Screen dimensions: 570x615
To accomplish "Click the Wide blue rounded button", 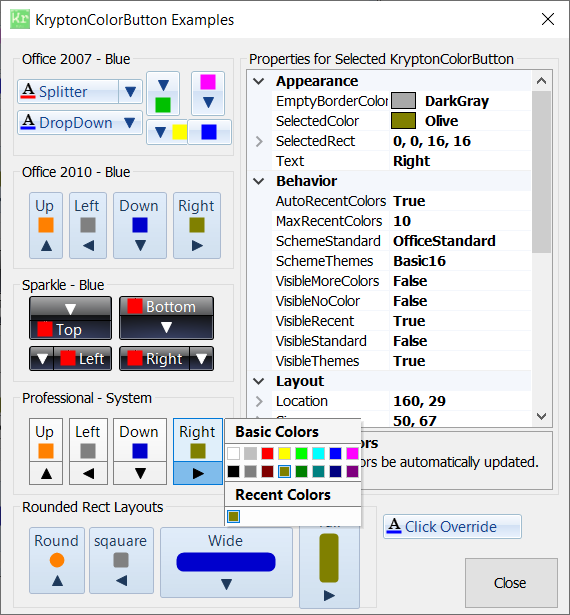I will (x=226, y=562).
